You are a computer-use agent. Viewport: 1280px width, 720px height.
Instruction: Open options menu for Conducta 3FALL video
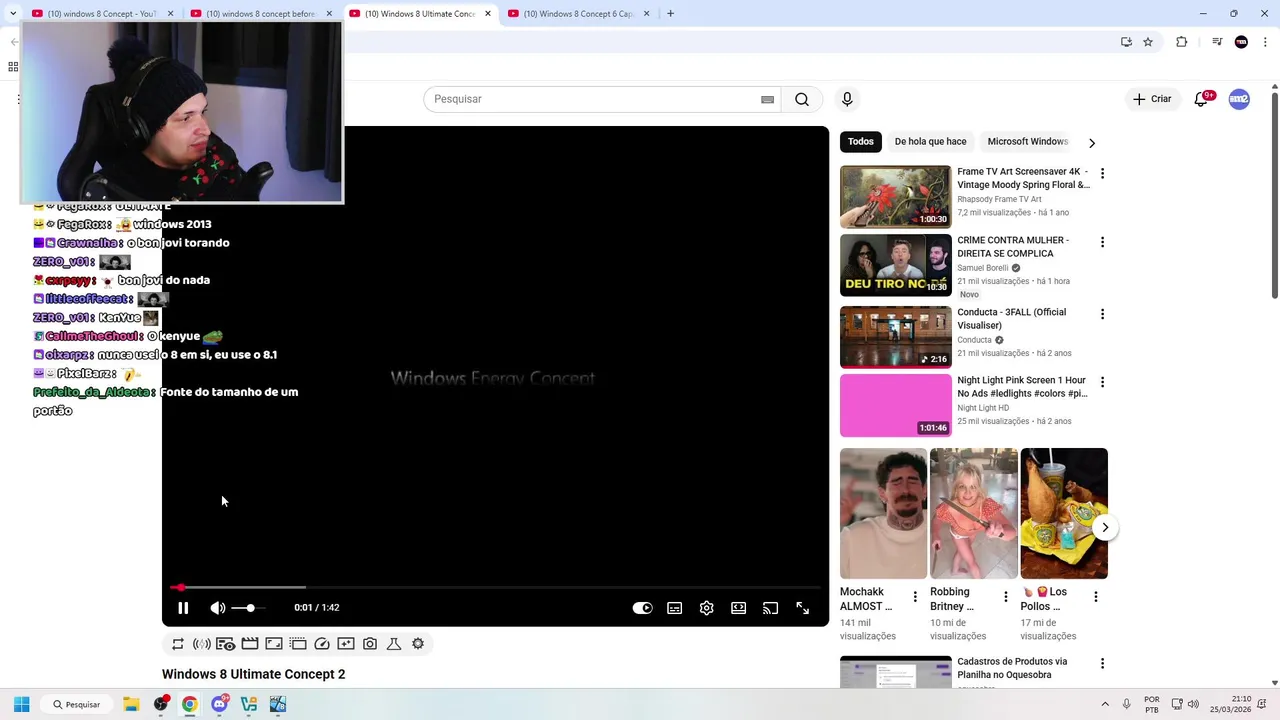pos(1102,314)
